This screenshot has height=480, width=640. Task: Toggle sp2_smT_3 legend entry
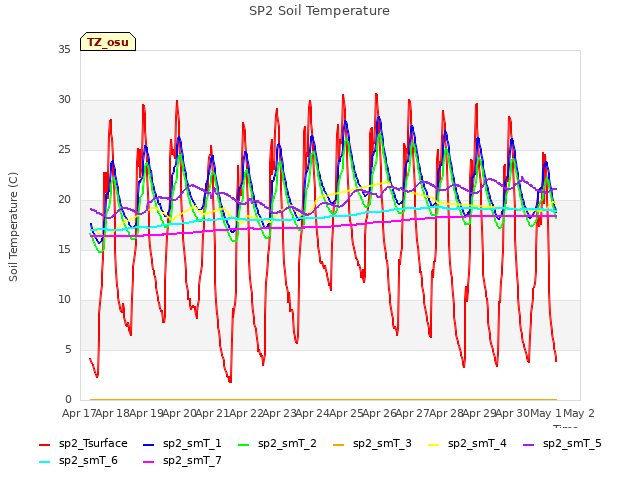tap(372, 443)
